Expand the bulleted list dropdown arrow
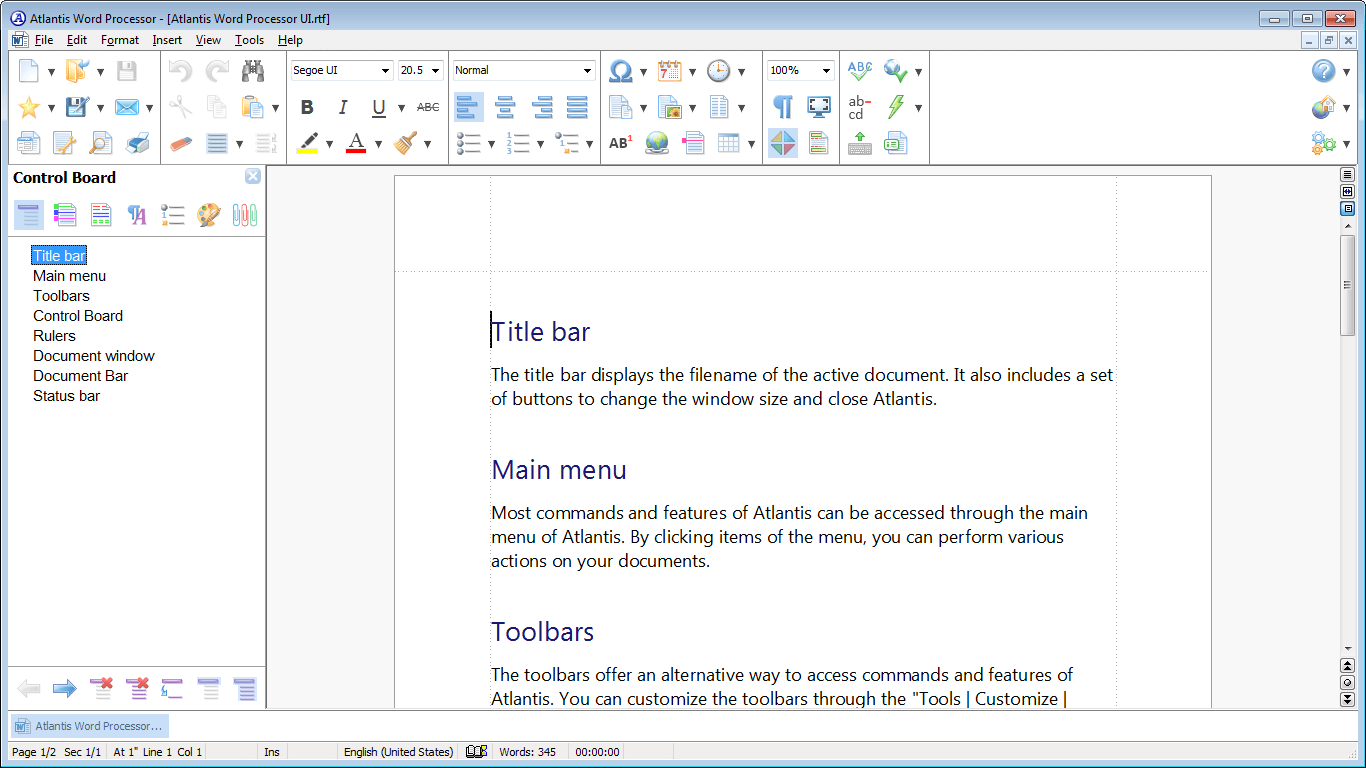Screen dimensions: 1366x768 point(491,144)
